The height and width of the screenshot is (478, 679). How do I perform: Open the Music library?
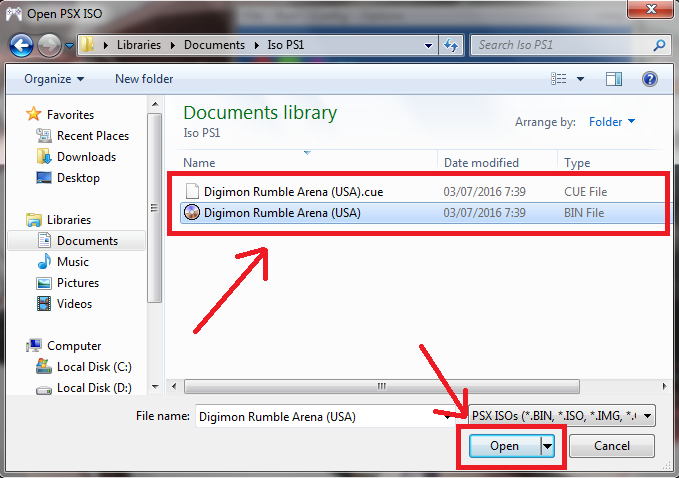coord(73,262)
